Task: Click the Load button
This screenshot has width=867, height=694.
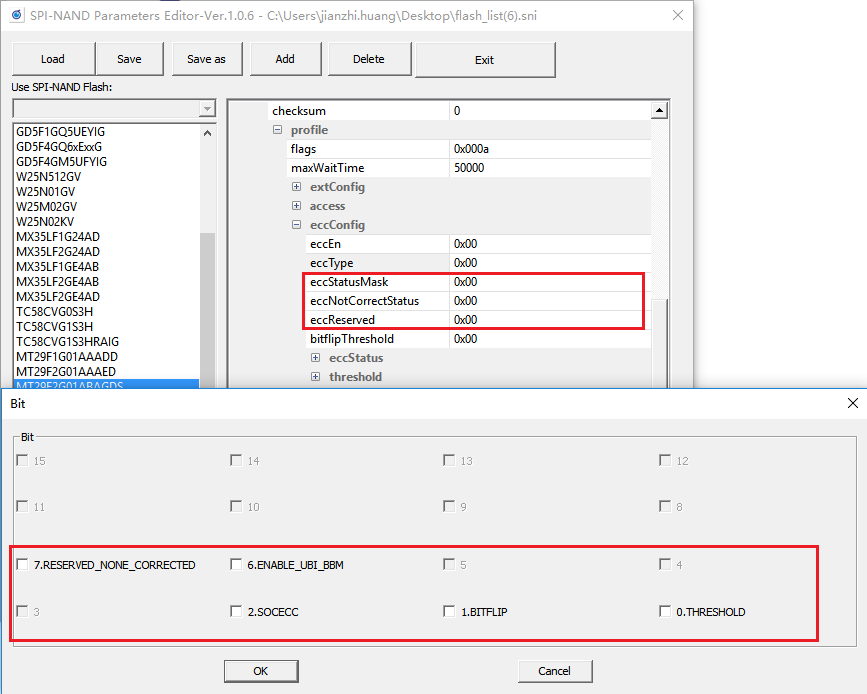Action: [53, 59]
